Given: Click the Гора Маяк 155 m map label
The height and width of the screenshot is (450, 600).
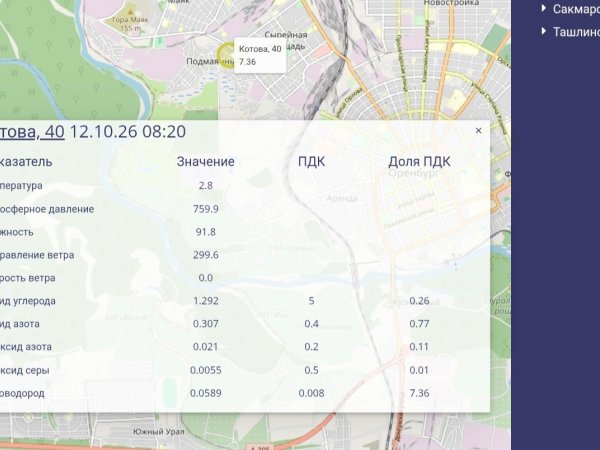Looking at the screenshot, I should click(x=130, y=23).
